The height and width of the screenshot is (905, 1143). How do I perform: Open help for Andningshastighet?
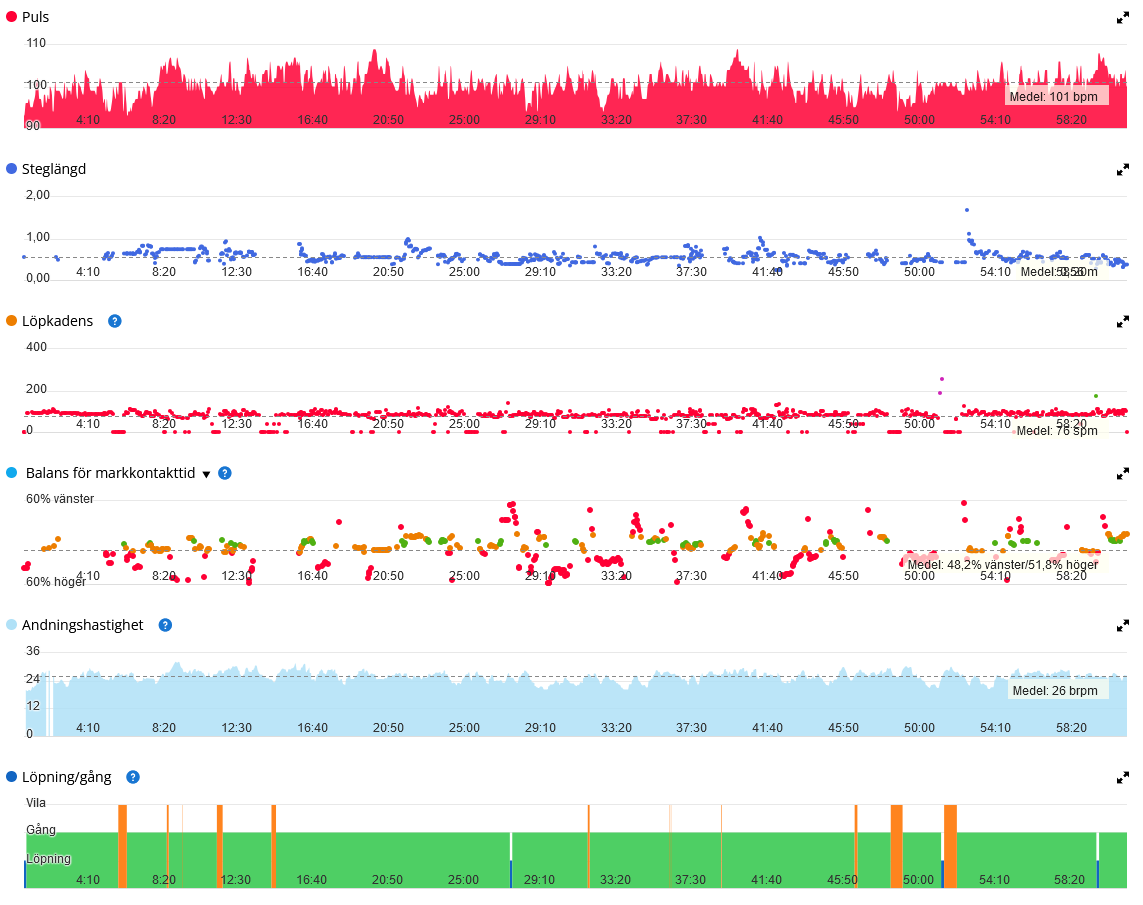coord(165,625)
